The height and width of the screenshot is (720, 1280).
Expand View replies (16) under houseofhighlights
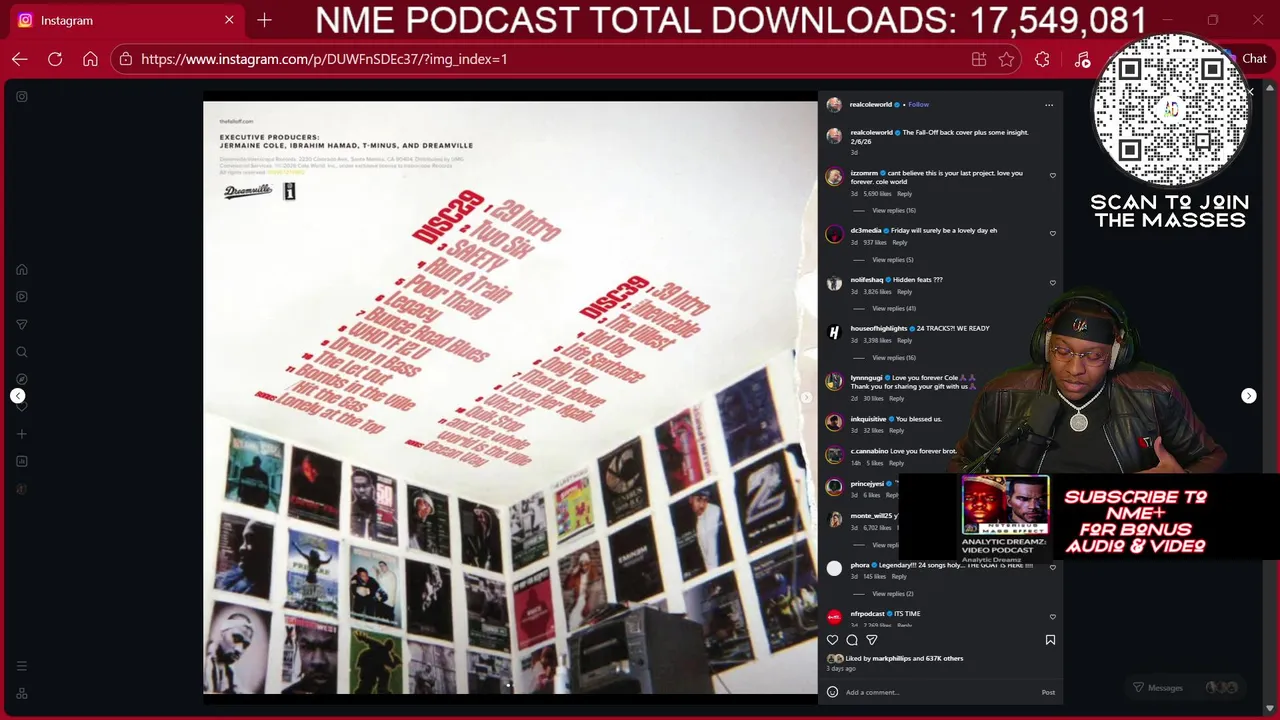point(894,358)
